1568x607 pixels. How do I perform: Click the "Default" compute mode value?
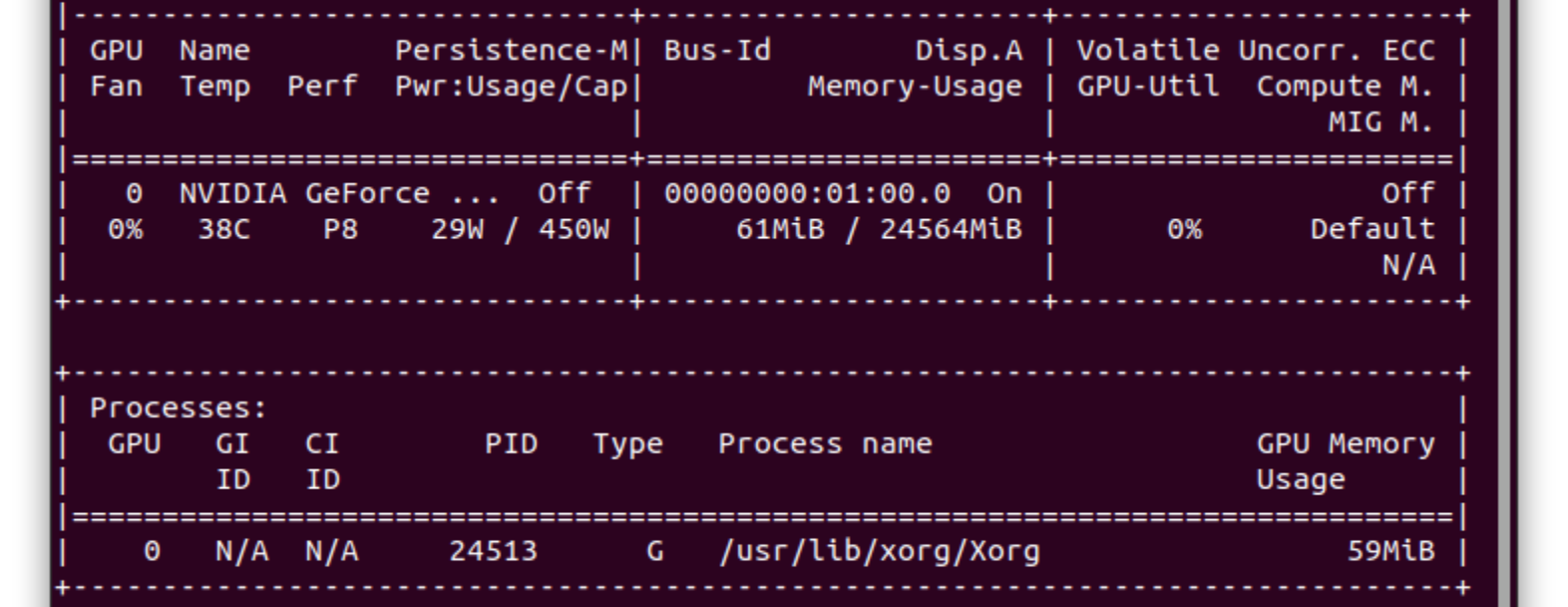click(x=1372, y=229)
